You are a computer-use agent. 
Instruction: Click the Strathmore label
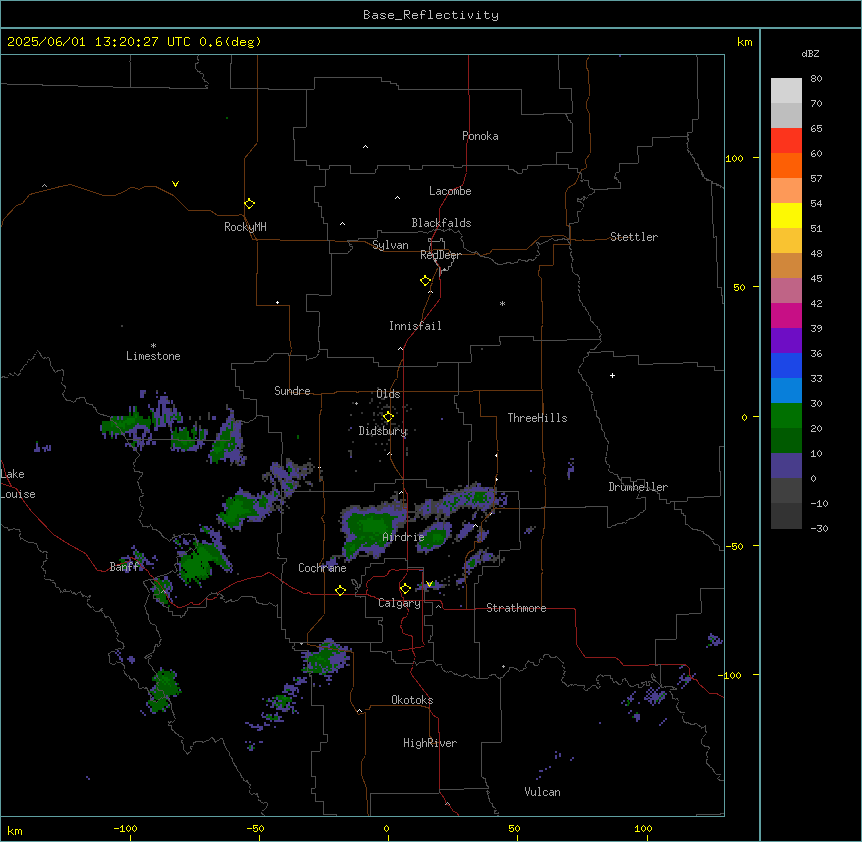[x=516, y=608]
